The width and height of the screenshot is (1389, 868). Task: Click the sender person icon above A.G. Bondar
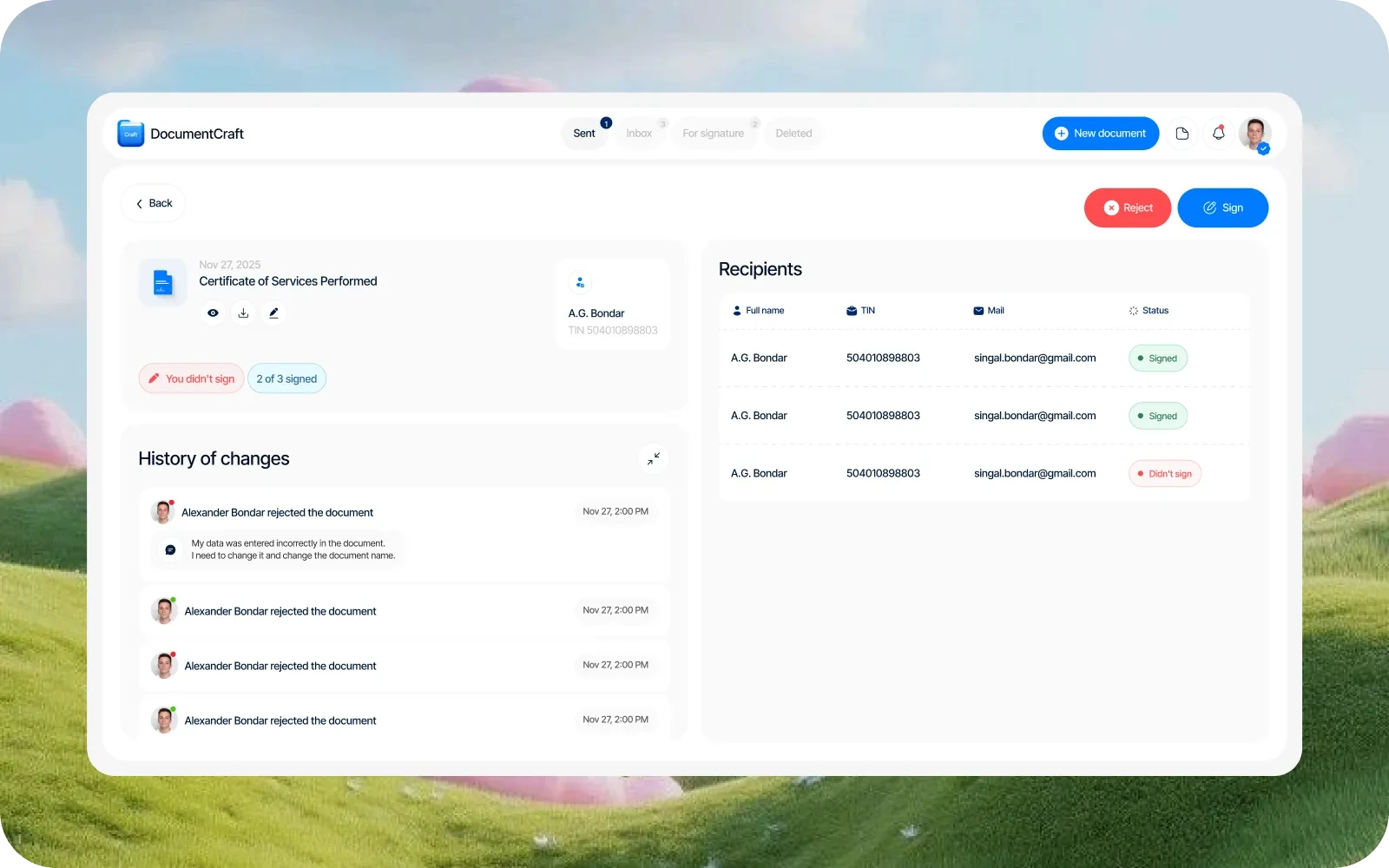(580, 283)
